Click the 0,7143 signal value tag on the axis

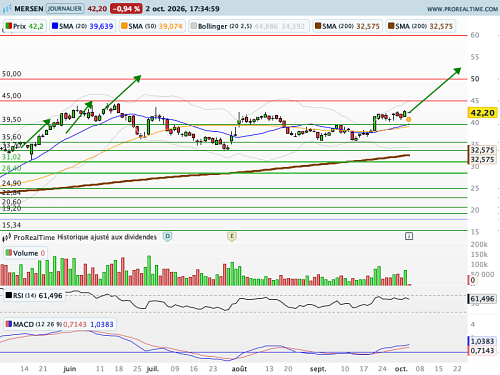[x=482, y=351]
